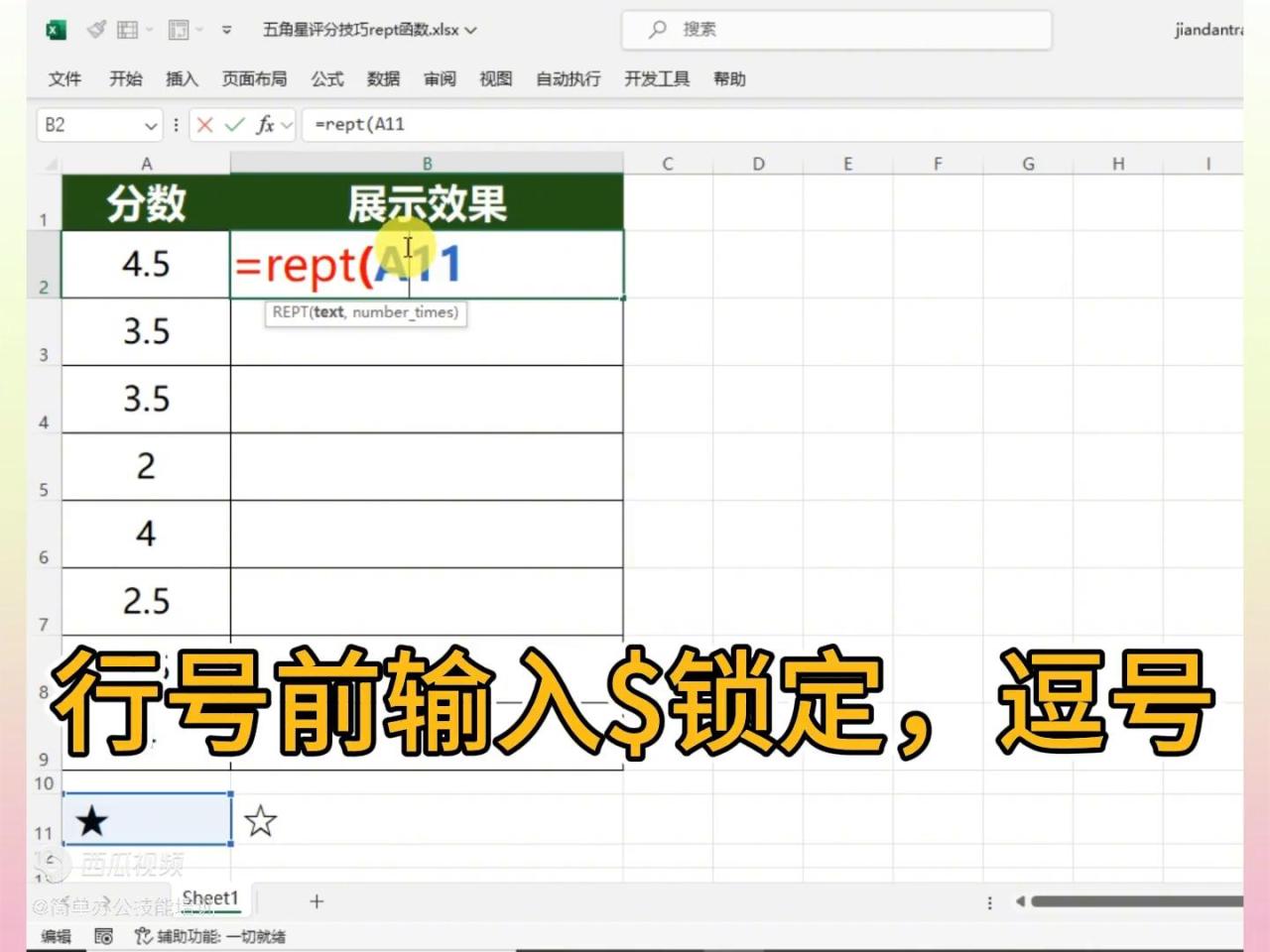1270x952 pixels.
Task: Select column G header
Action: pos(1028,164)
